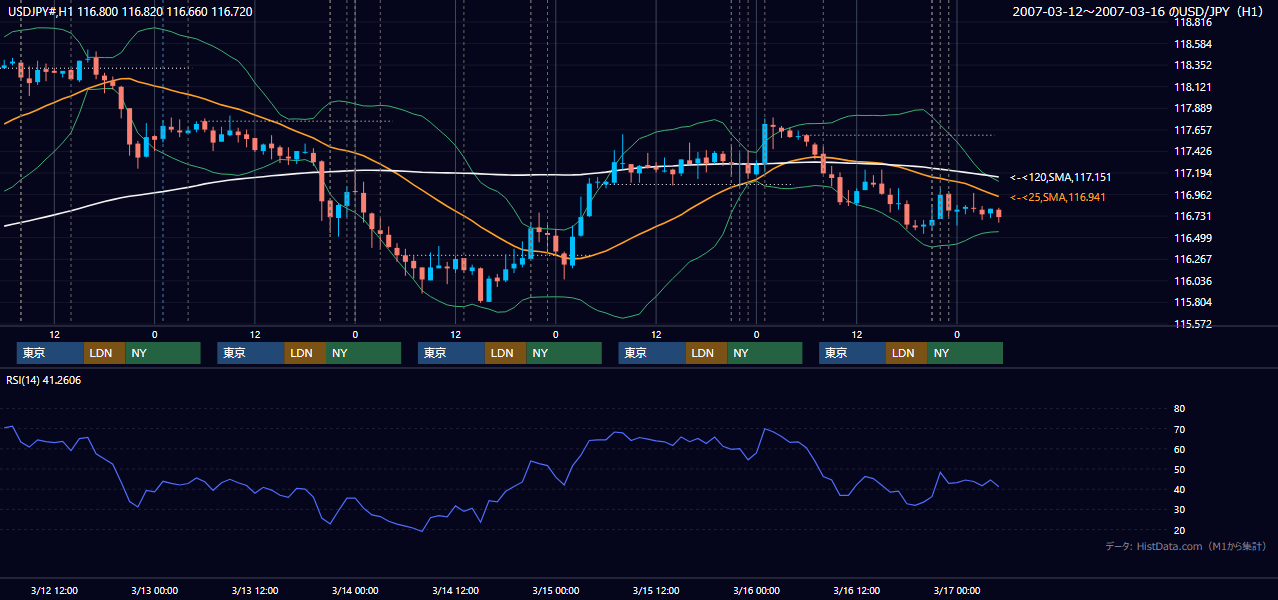Click the HistData.com data source note

click(x=1186, y=546)
